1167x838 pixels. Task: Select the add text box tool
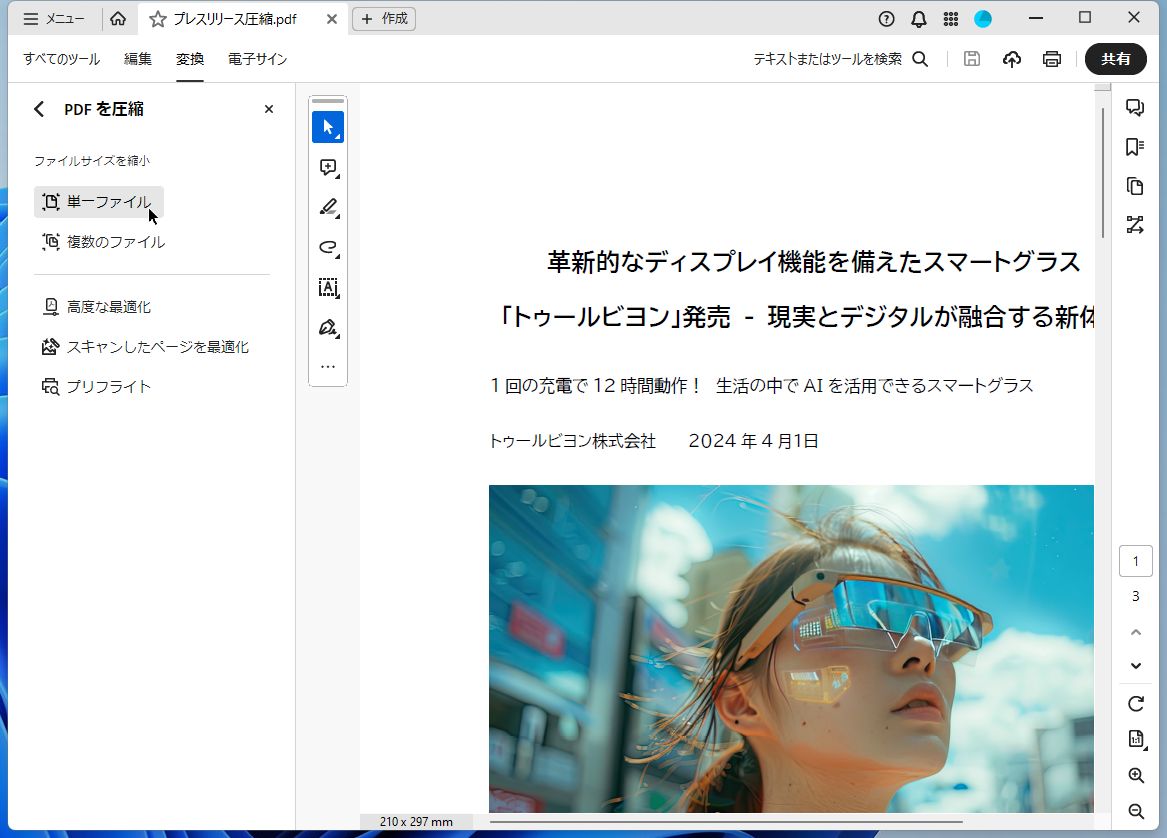point(328,287)
